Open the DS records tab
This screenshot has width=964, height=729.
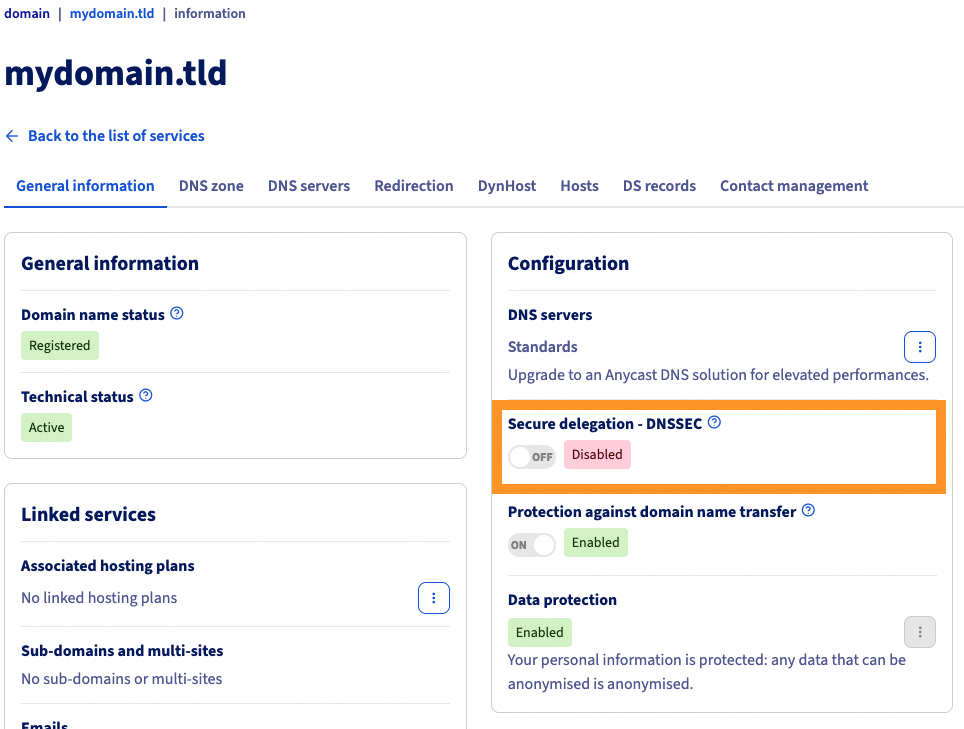coord(659,186)
